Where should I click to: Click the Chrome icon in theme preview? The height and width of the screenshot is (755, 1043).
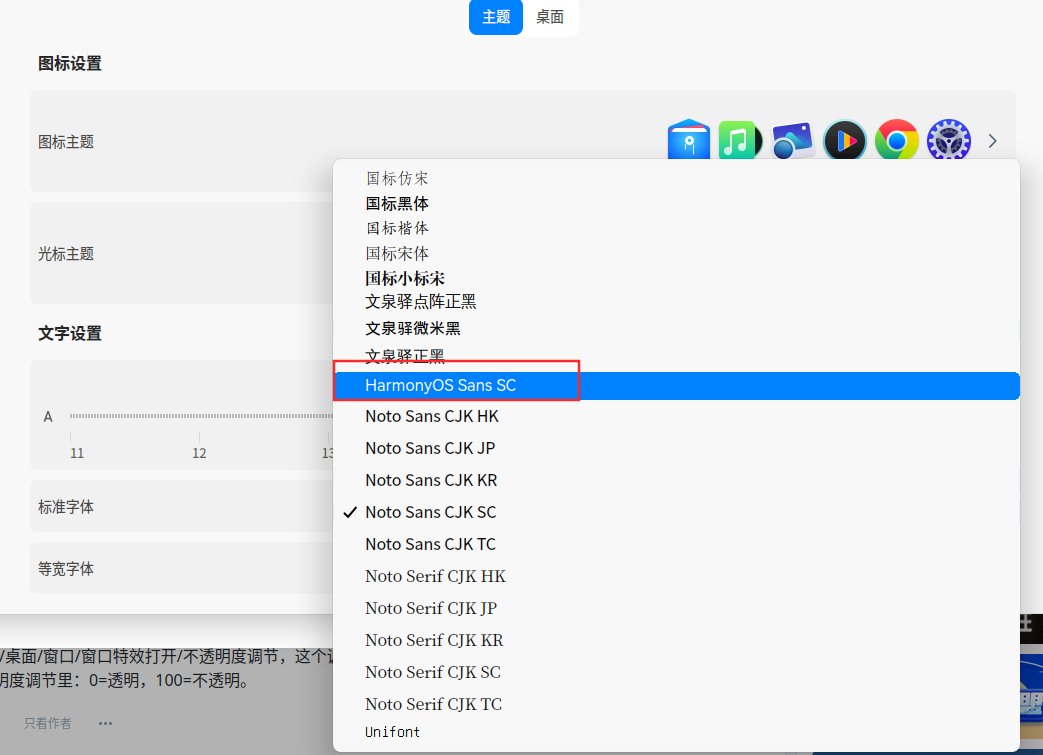897,140
